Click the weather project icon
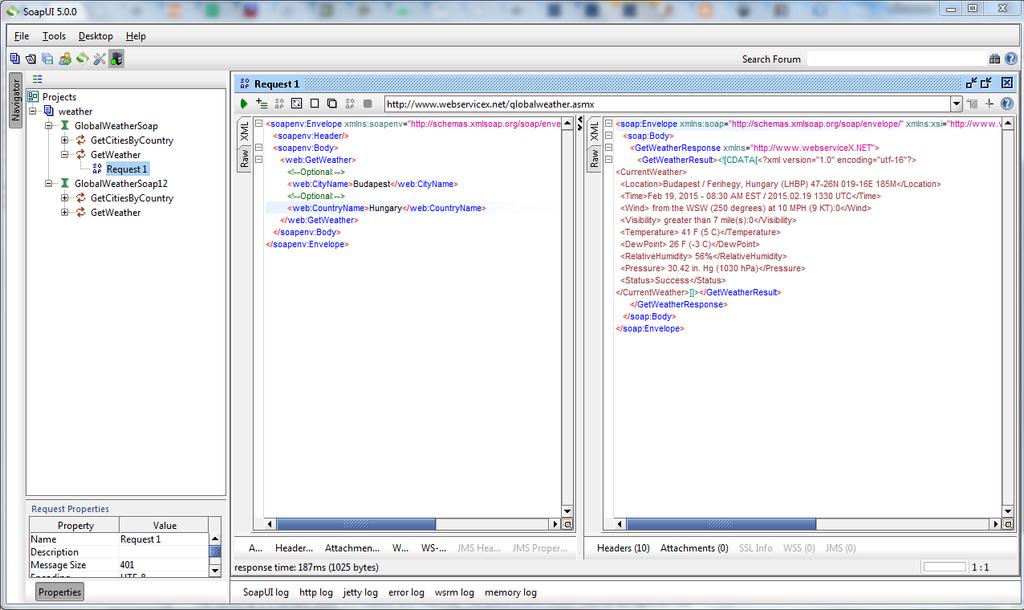 [49, 111]
